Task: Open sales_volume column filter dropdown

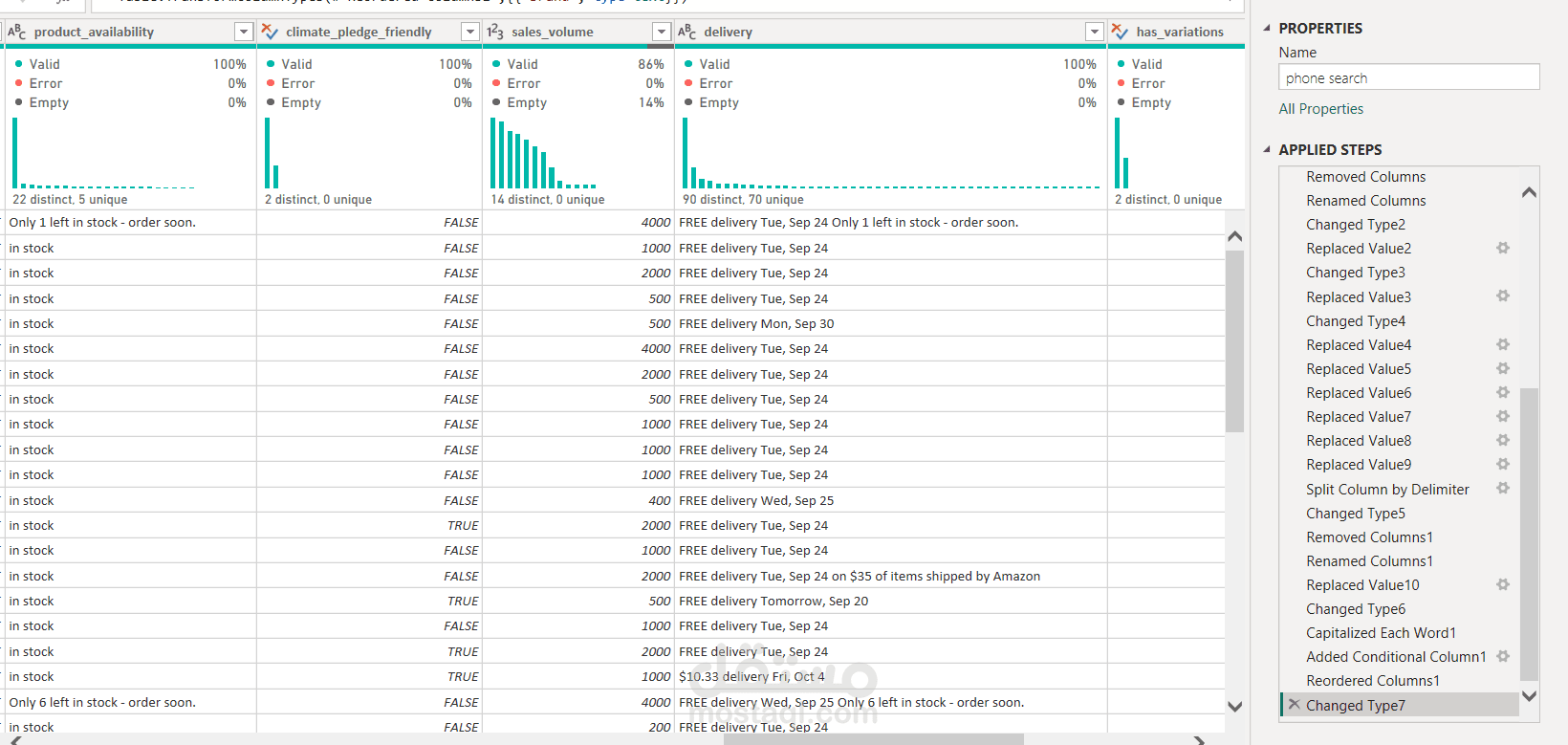Action: [661, 32]
